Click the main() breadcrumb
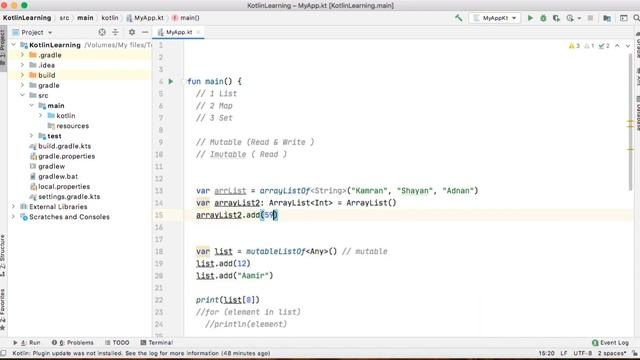 (x=186, y=18)
